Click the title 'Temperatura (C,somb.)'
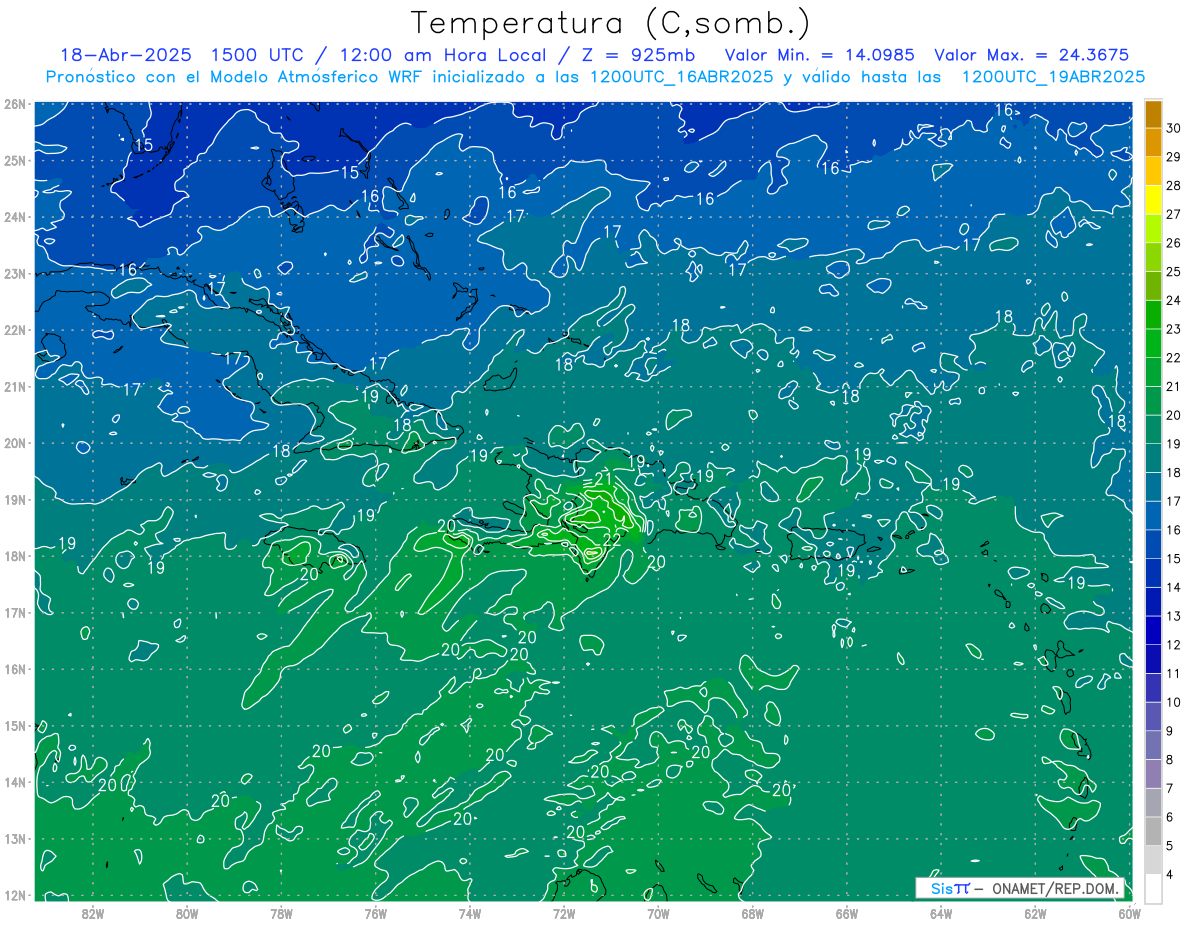This screenshot has width=1200, height=927. pyautogui.click(x=611, y=22)
